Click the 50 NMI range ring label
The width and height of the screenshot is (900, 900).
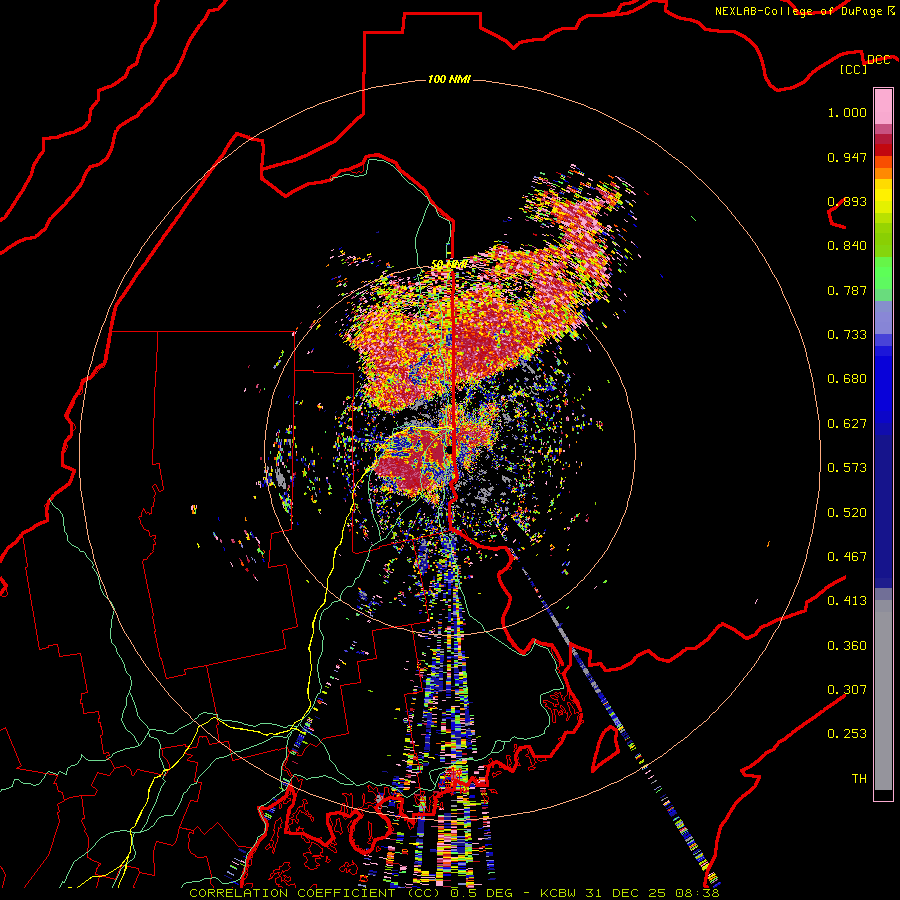coord(449,265)
